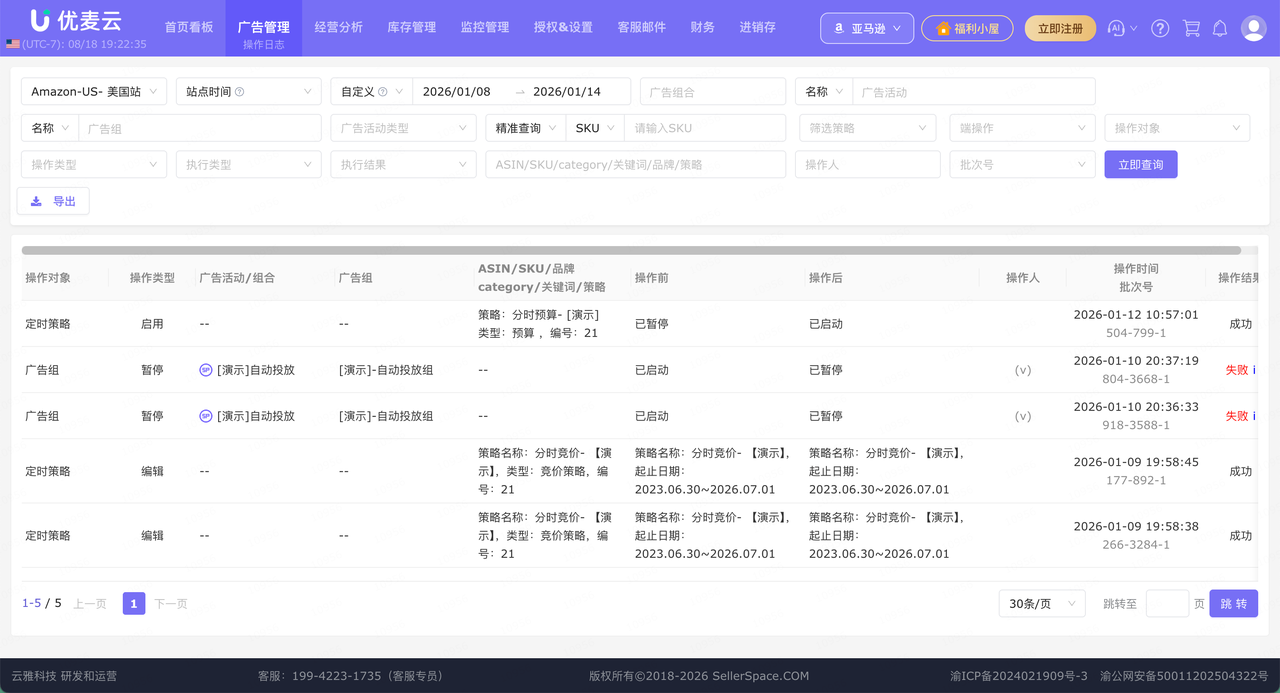Open the SKU field type dropdown
Viewport: 1280px width, 693px height.
click(x=595, y=128)
